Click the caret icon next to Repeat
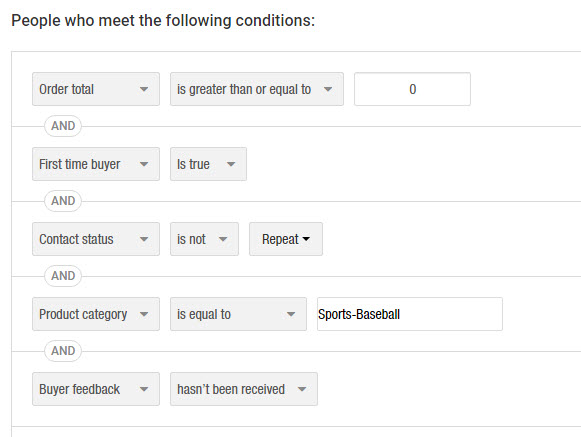 pyautogui.click(x=306, y=239)
